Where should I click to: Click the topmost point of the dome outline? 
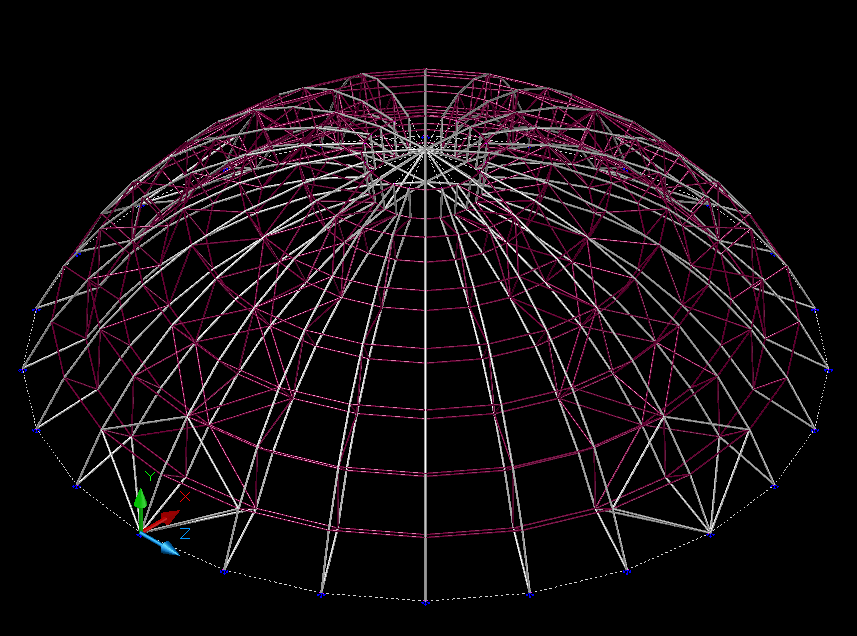[x=426, y=69]
